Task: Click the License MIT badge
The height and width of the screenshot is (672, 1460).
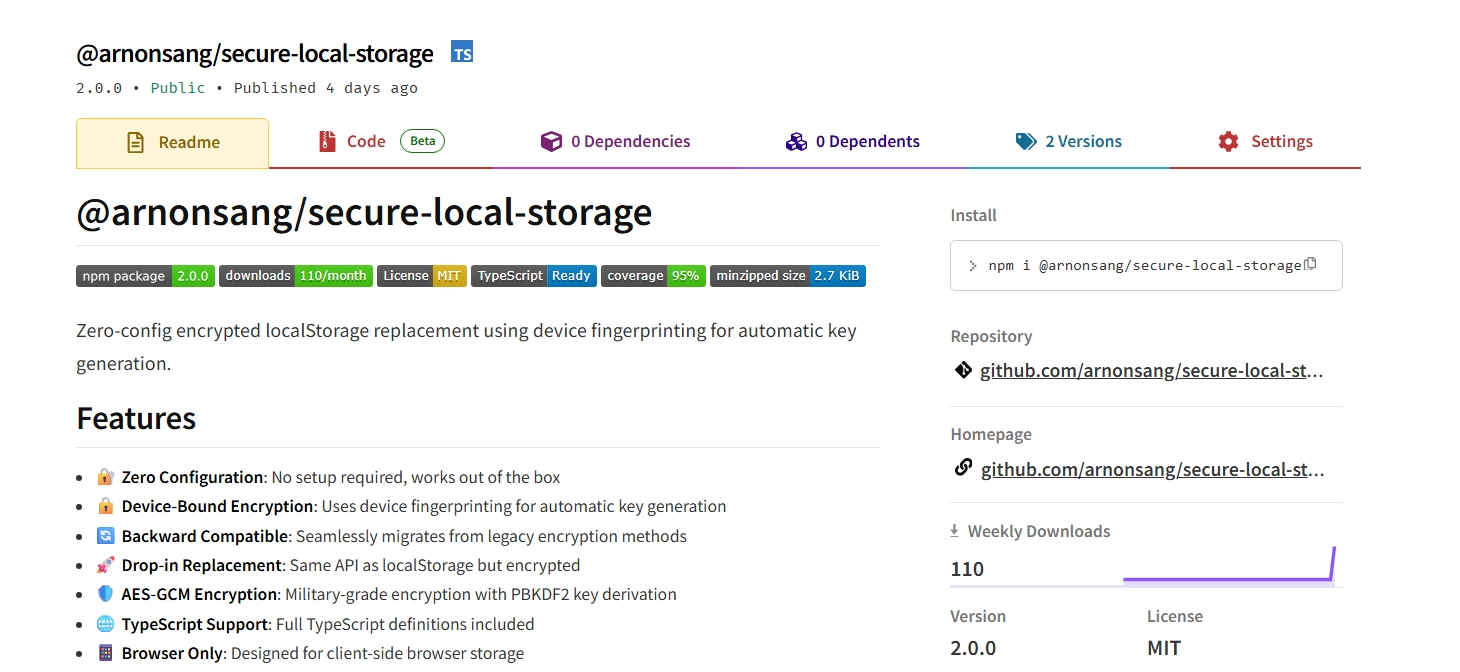Action: pos(422,276)
